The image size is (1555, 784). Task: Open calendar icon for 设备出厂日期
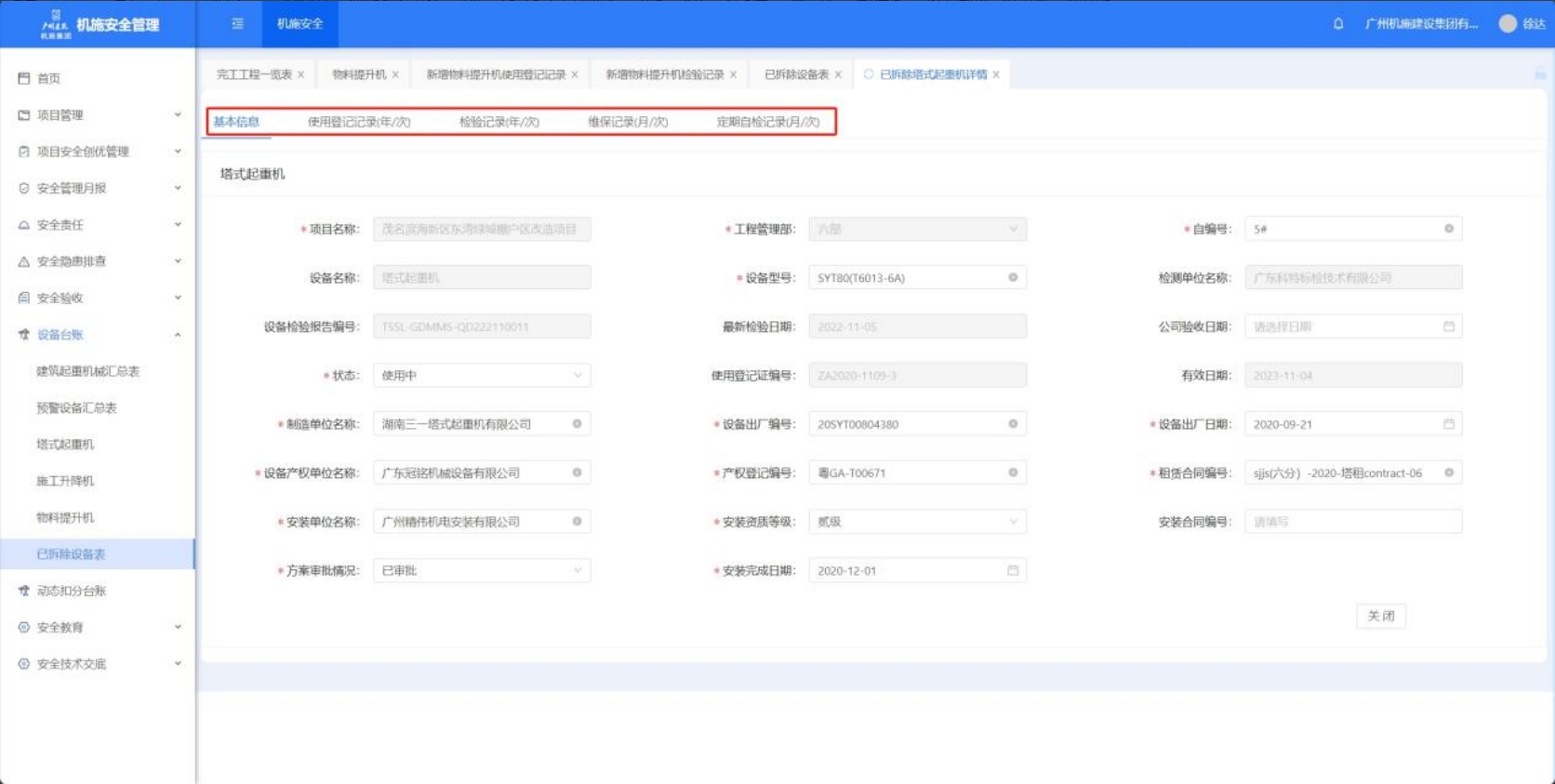(x=1448, y=424)
